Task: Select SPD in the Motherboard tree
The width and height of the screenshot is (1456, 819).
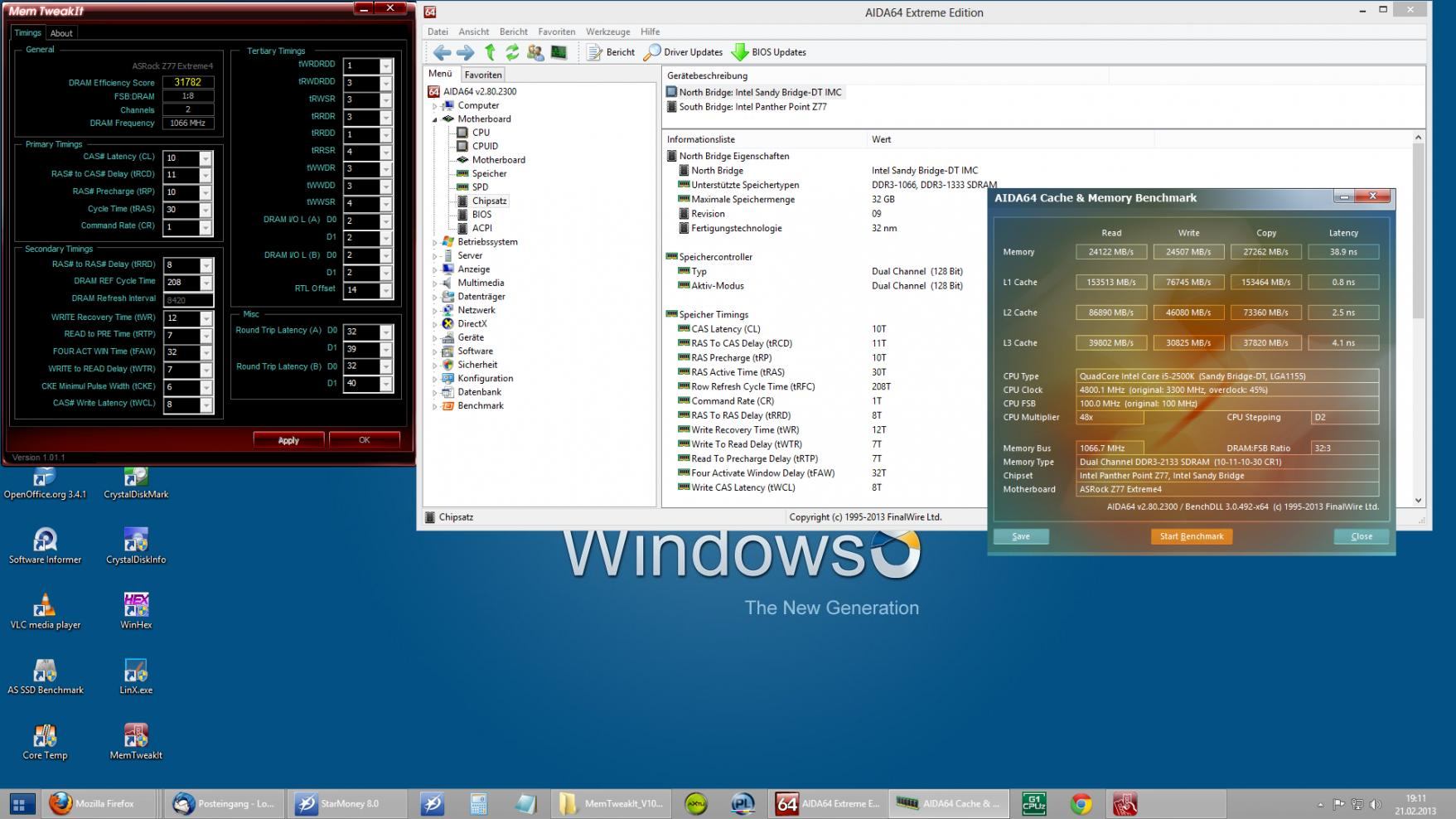Action: point(480,187)
